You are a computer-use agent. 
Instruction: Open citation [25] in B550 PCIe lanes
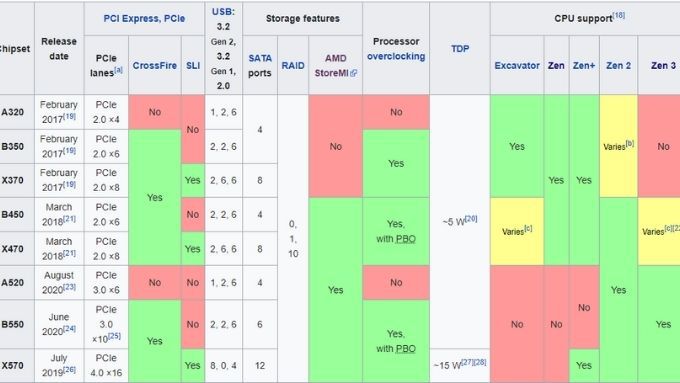click(x=114, y=336)
